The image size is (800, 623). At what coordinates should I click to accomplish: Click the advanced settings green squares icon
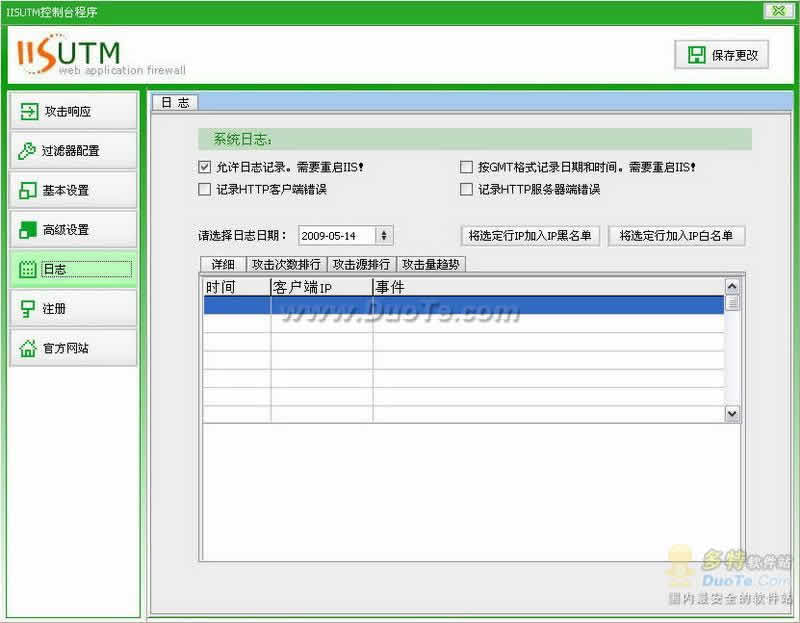pos(28,230)
